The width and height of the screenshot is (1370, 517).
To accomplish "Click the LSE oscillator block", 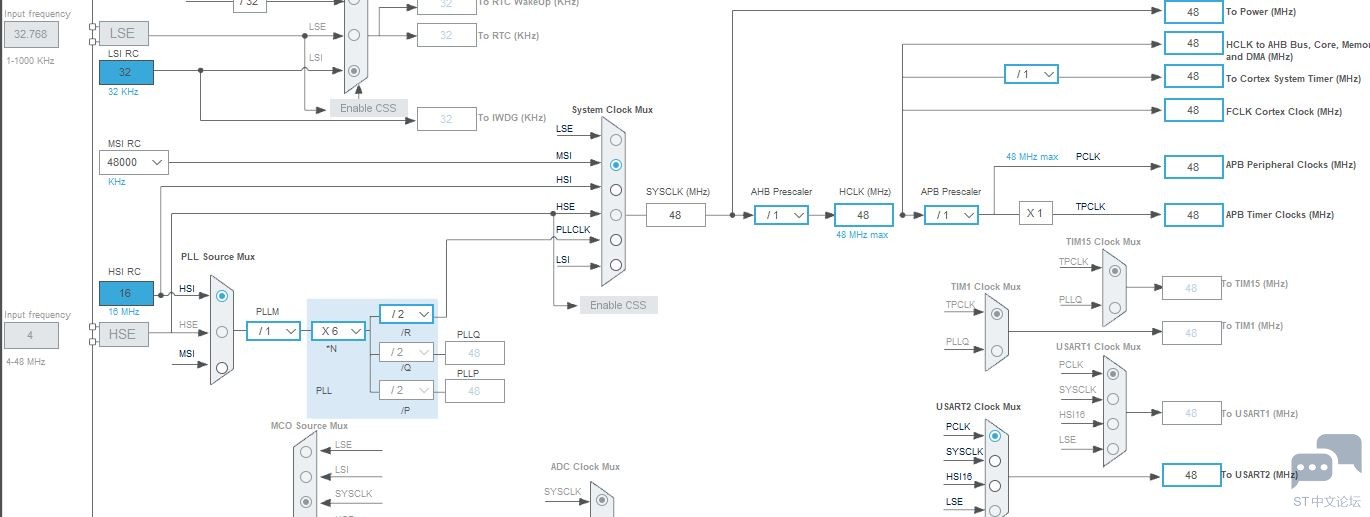I will click(x=124, y=33).
